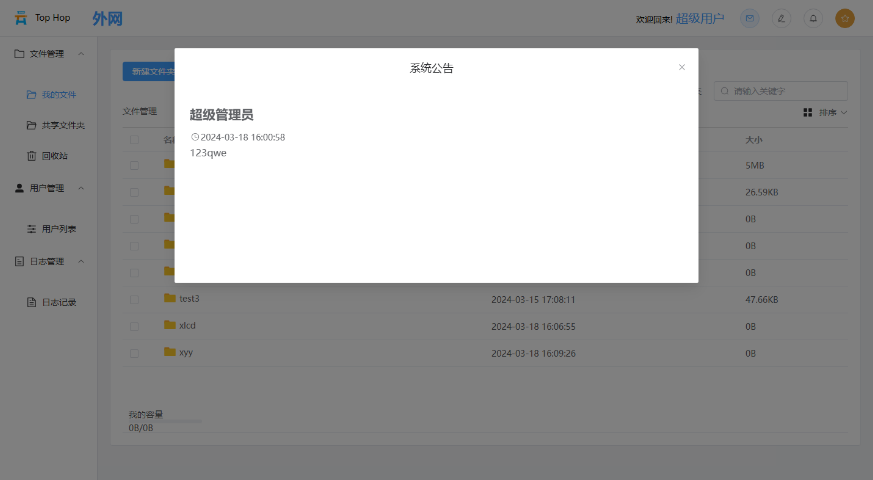Check the box for xyy folder
873x480 pixels.
pyautogui.click(x=134, y=353)
